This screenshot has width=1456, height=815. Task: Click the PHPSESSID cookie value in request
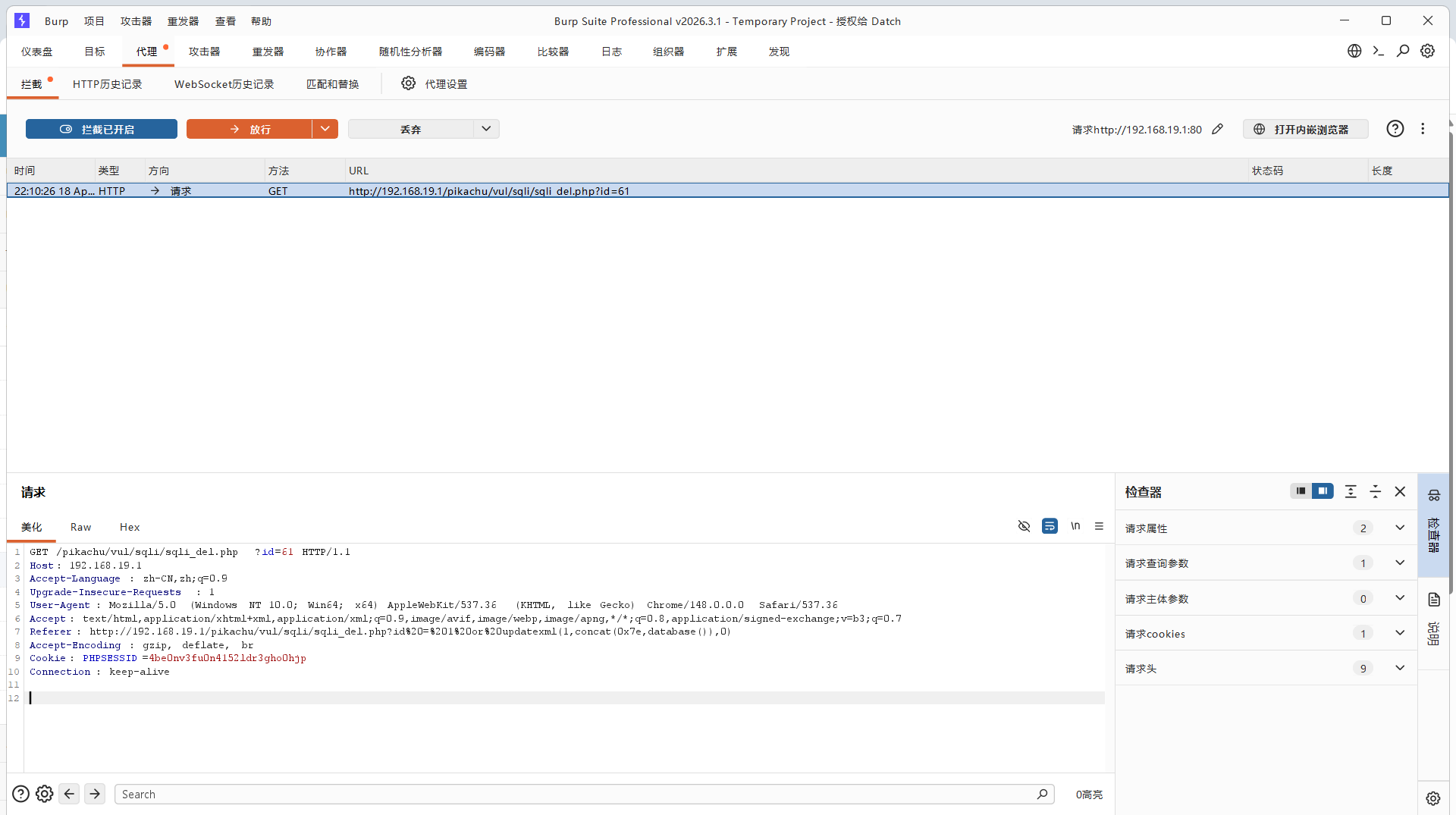[x=227, y=658]
